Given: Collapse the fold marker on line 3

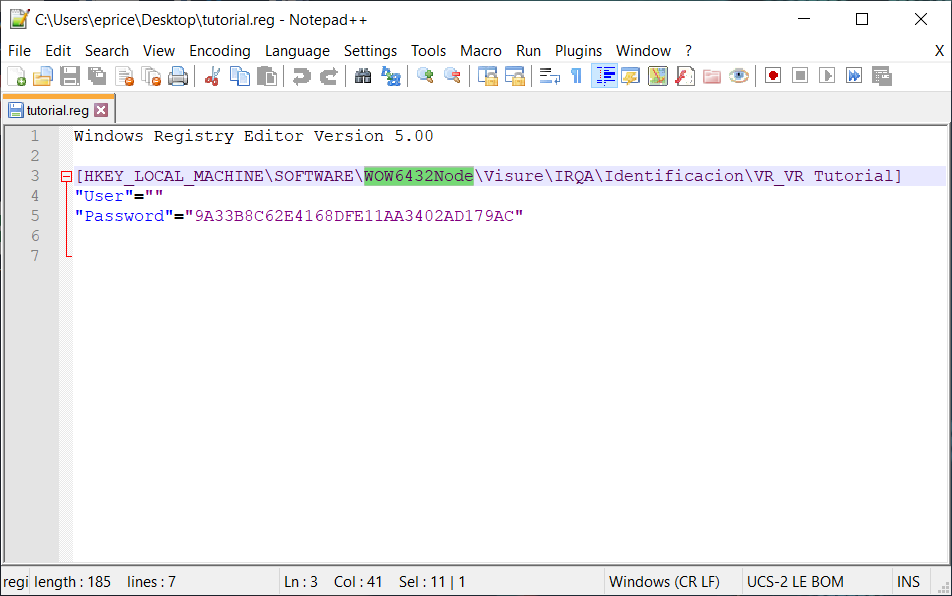Looking at the screenshot, I should point(66,177).
